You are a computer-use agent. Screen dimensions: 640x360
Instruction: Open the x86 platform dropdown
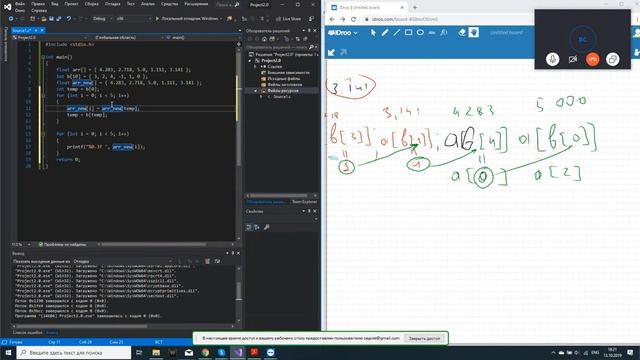click(x=134, y=18)
